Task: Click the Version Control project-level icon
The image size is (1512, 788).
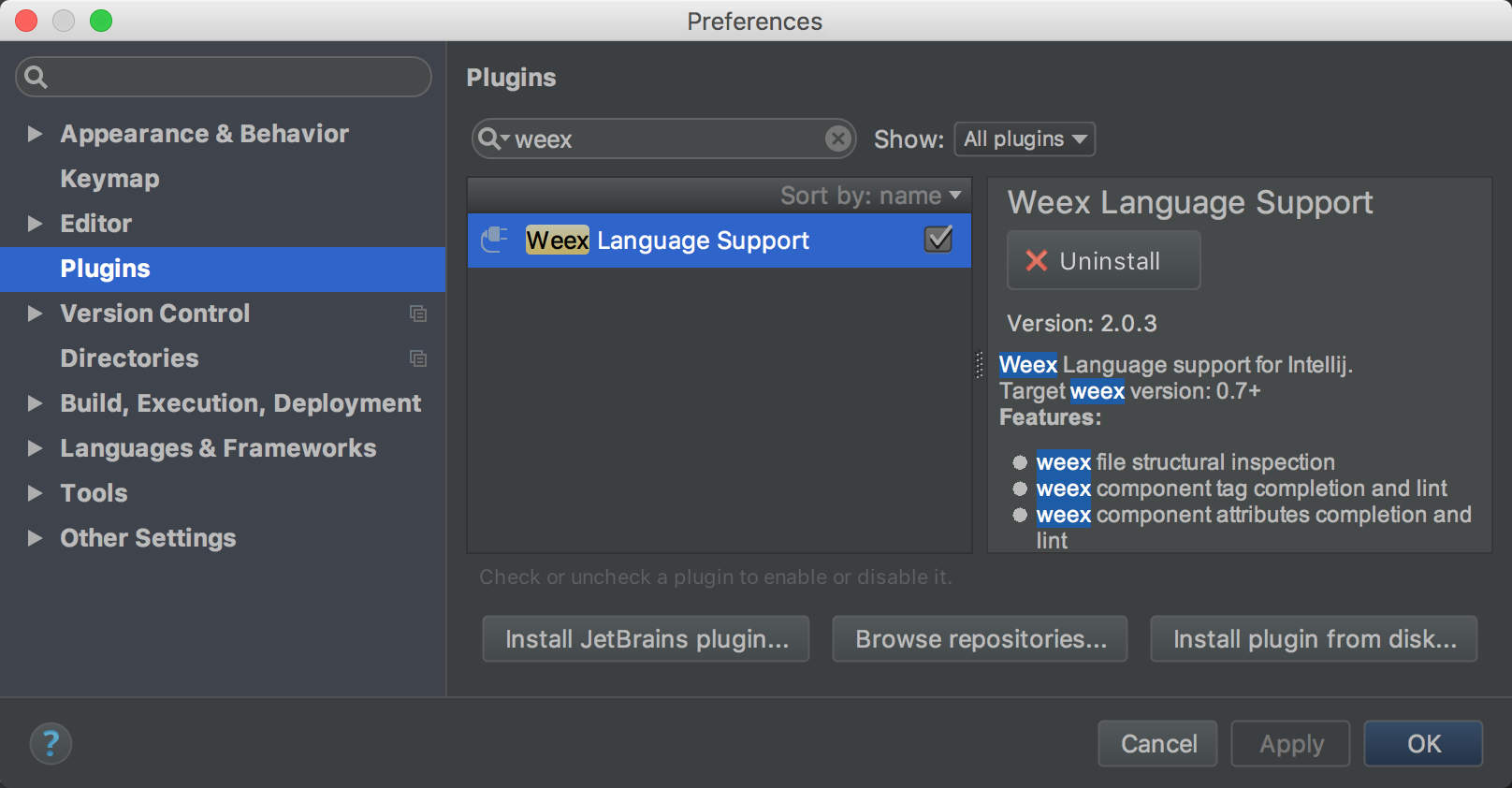Action: pyautogui.click(x=418, y=314)
